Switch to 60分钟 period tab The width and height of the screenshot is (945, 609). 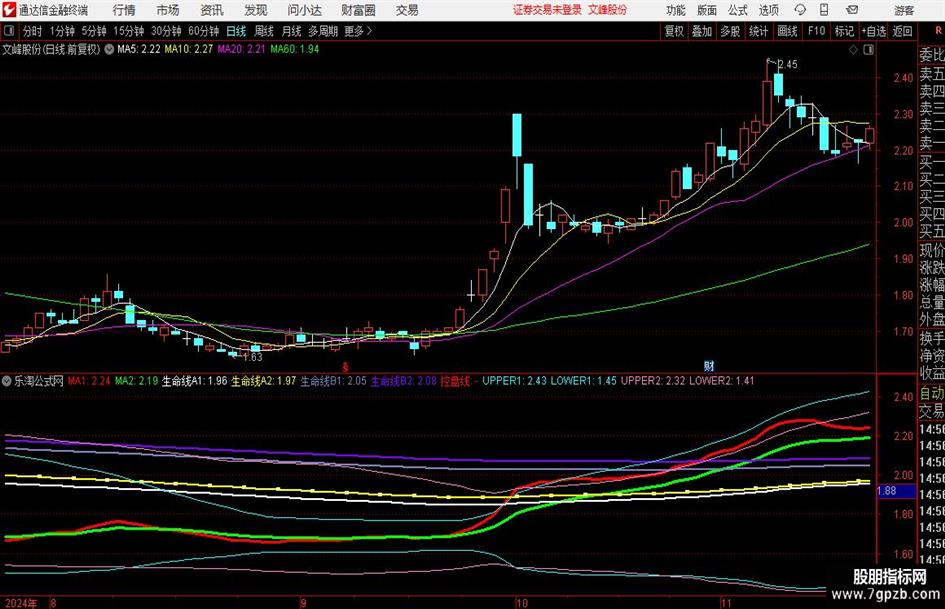pyautogui.click(x=204, y=31)
